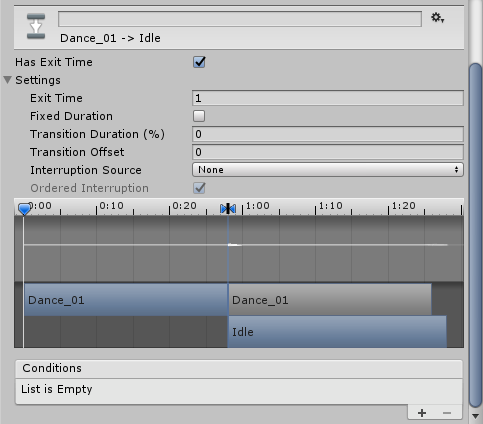Click the scroll down arrow of the inspector

point(476,416)
